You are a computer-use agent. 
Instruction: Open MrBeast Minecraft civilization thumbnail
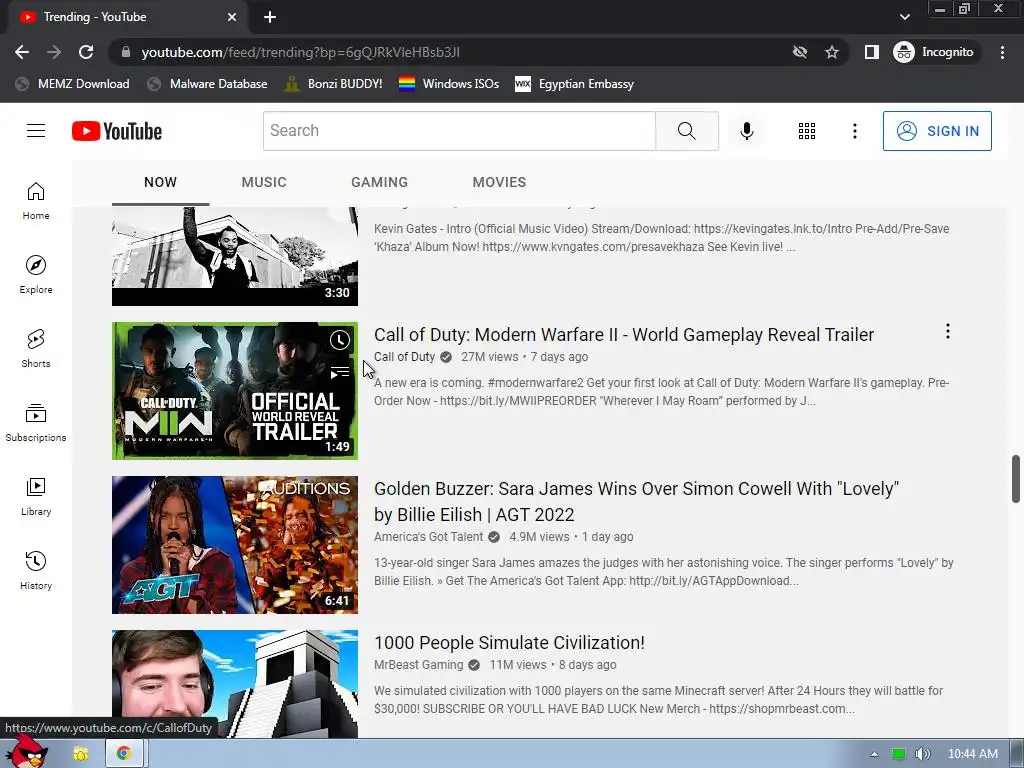[x=235, y=684]
